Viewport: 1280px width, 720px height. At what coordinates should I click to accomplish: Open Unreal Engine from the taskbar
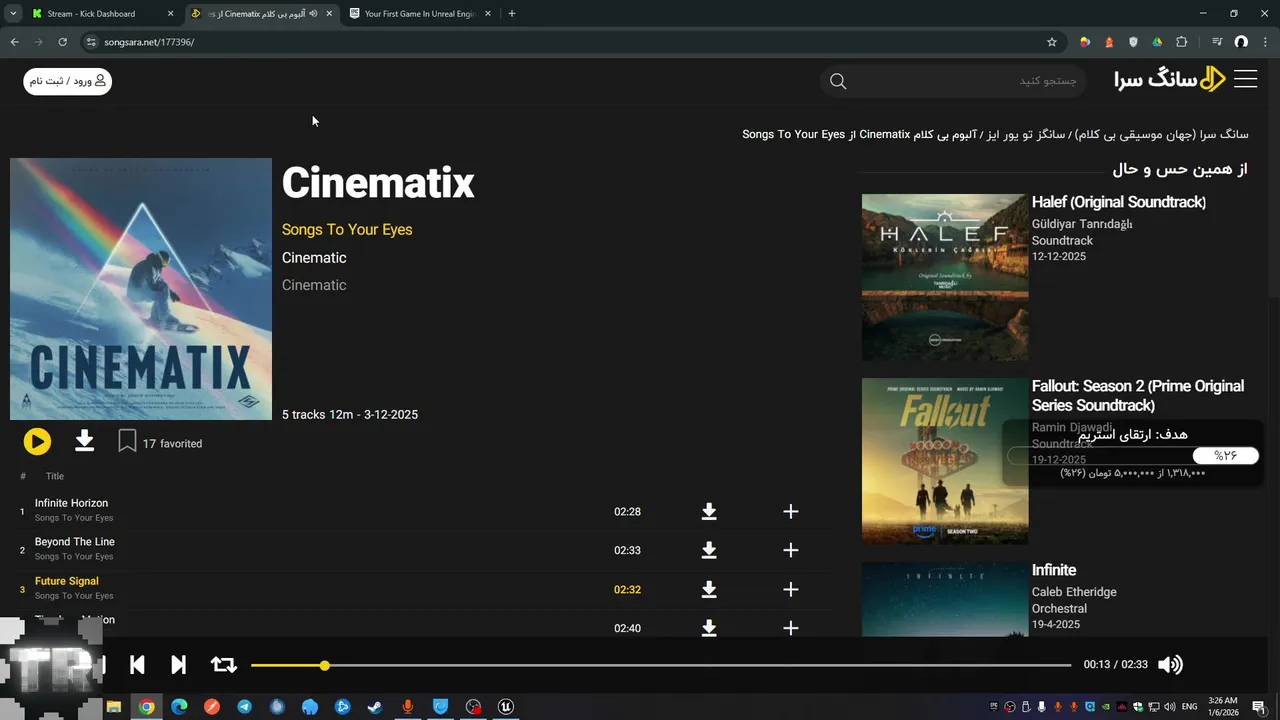point(506,707)
